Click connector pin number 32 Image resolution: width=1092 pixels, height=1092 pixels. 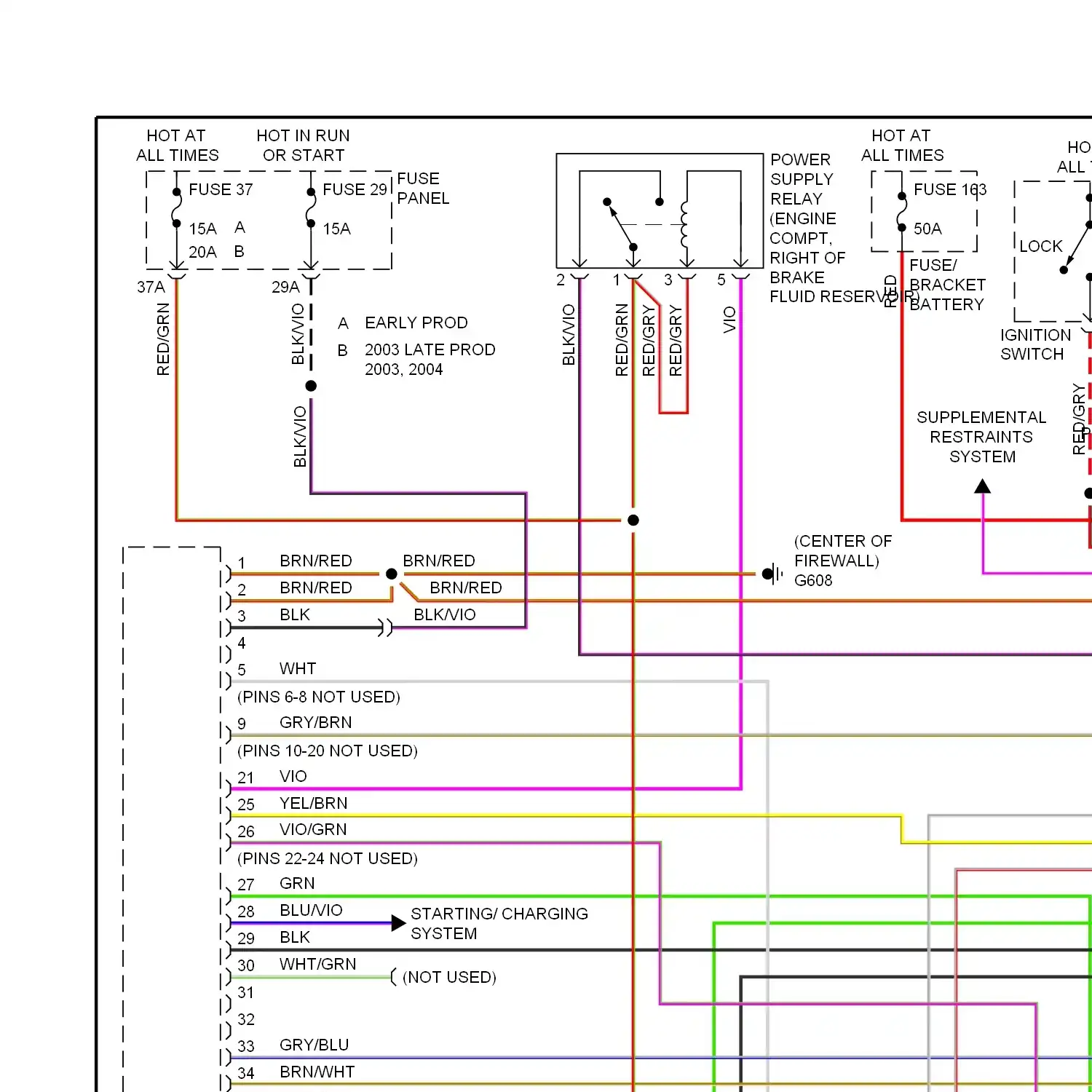246,1019
